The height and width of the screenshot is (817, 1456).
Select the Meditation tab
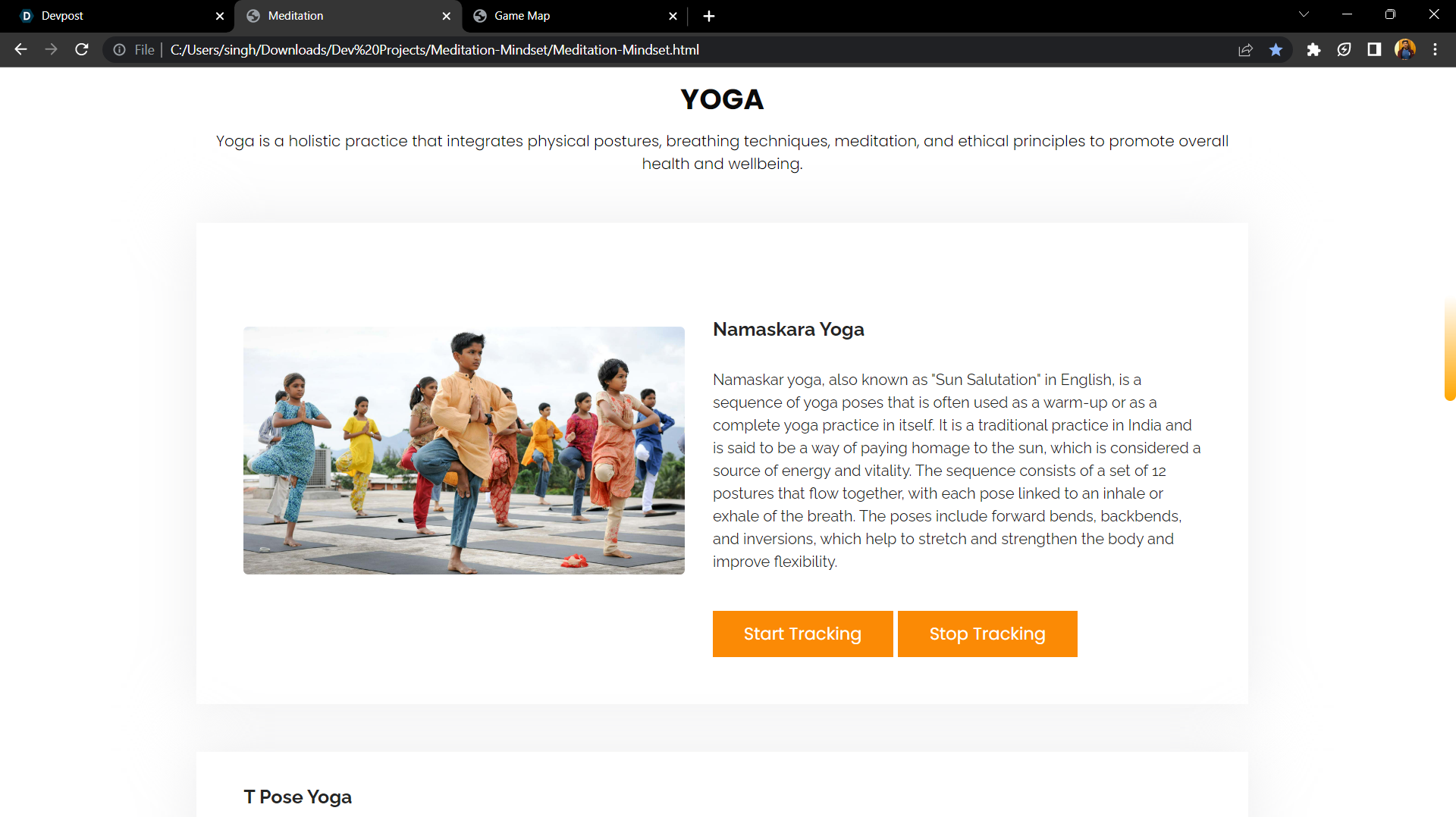(348, 16)
